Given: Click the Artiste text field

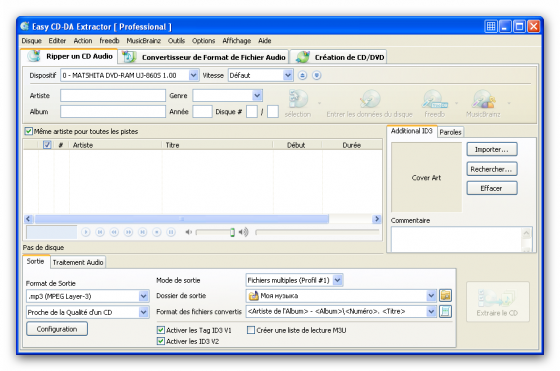Looking at the screenshot, I should click(113, 95).
